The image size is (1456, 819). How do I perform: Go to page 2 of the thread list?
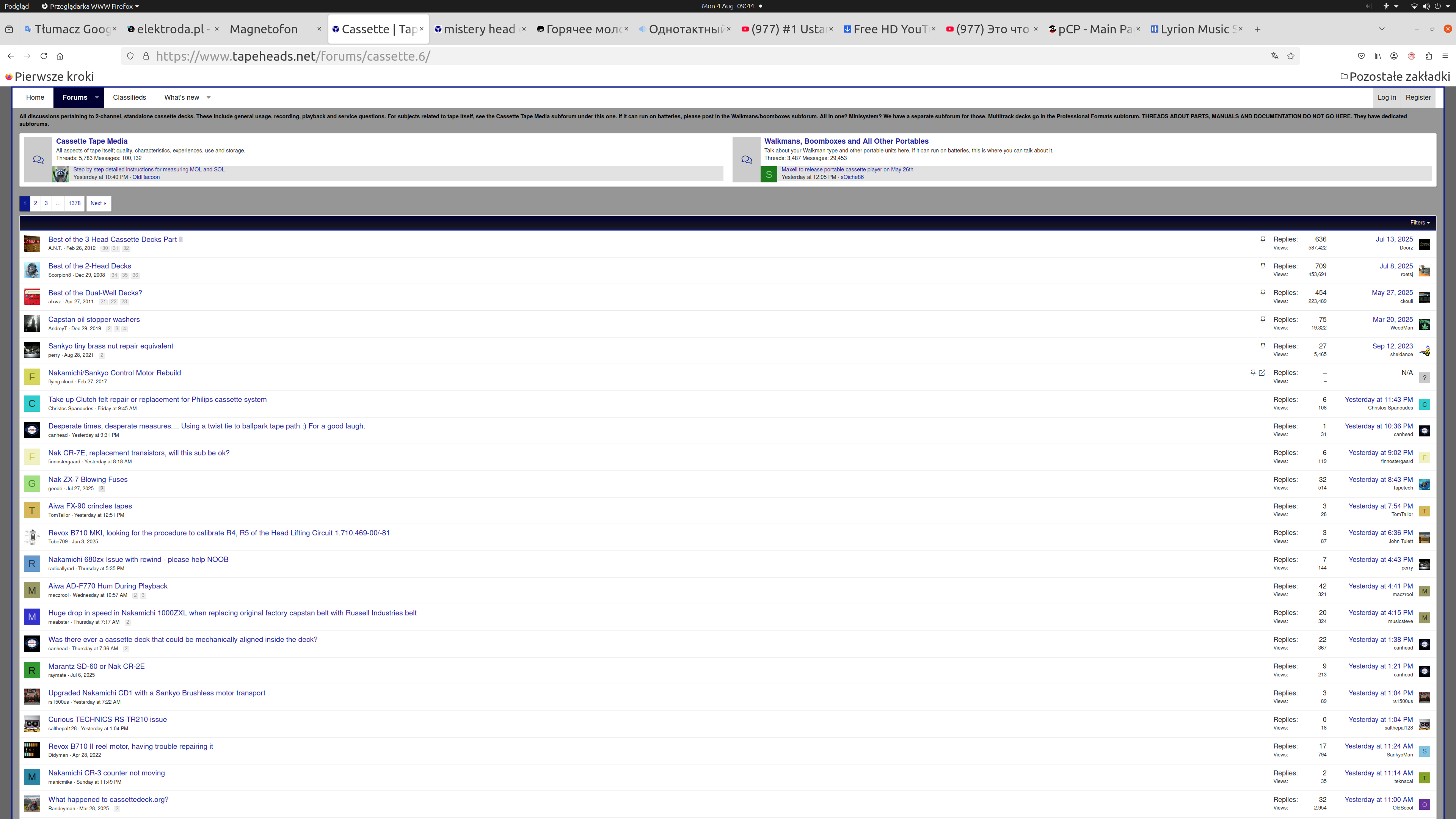click(x=35, y=204)
